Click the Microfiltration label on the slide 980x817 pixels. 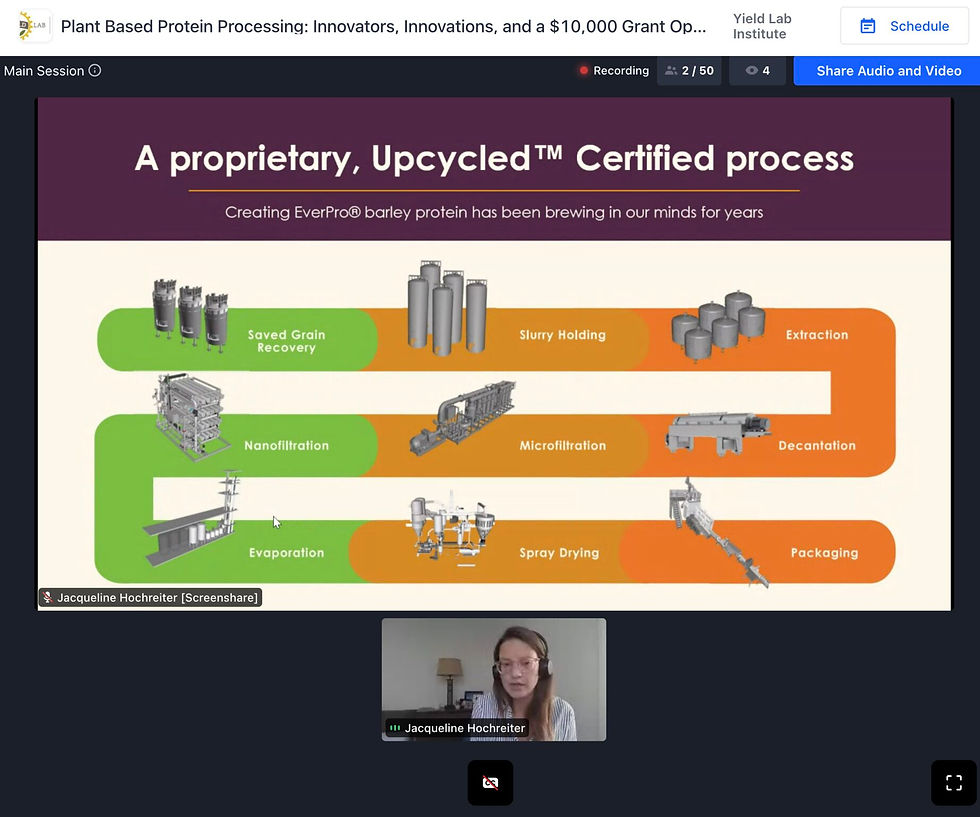pyautogui.click(x=562, y=446)
